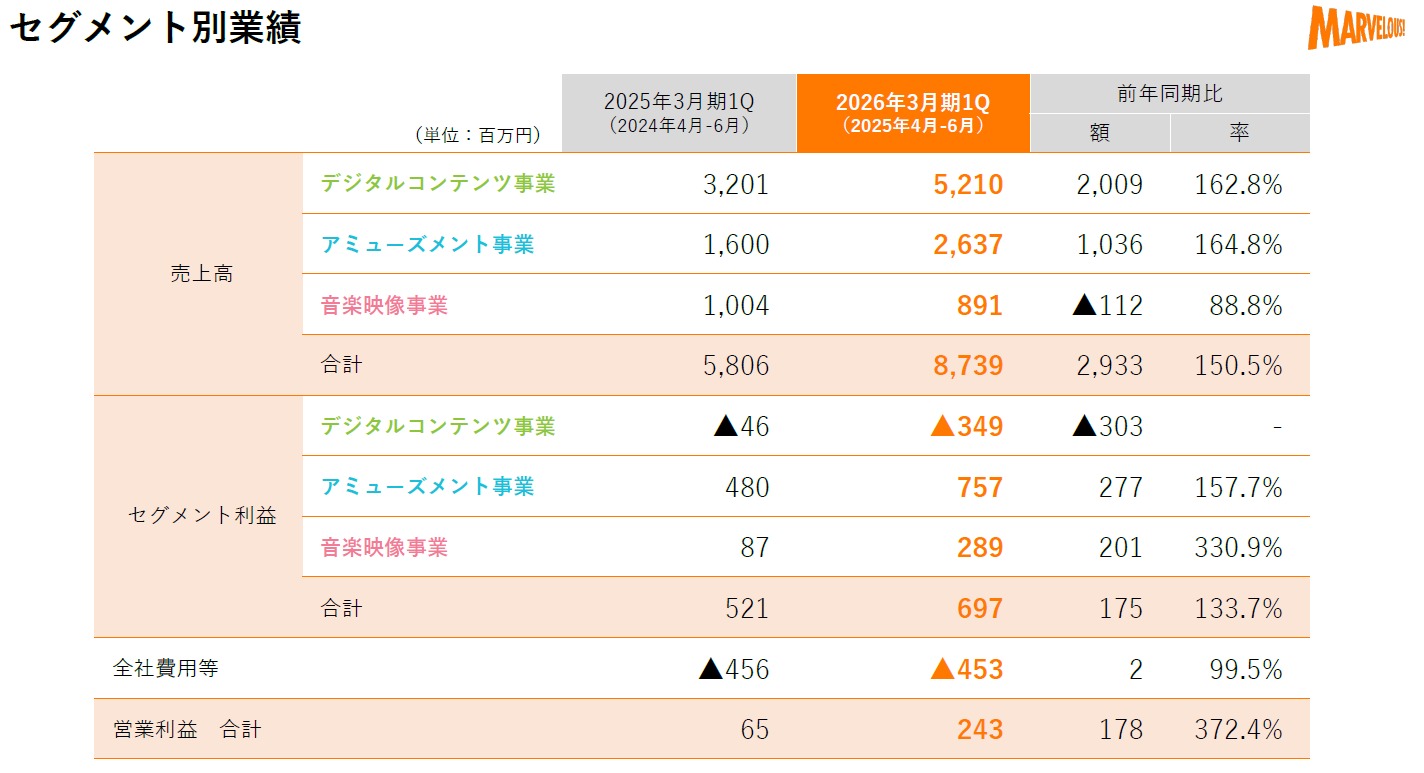Viewport: 1424px width, 773px height.
Task: Select the orange 2026年3月期1Q column header
Action: [913, 113]
